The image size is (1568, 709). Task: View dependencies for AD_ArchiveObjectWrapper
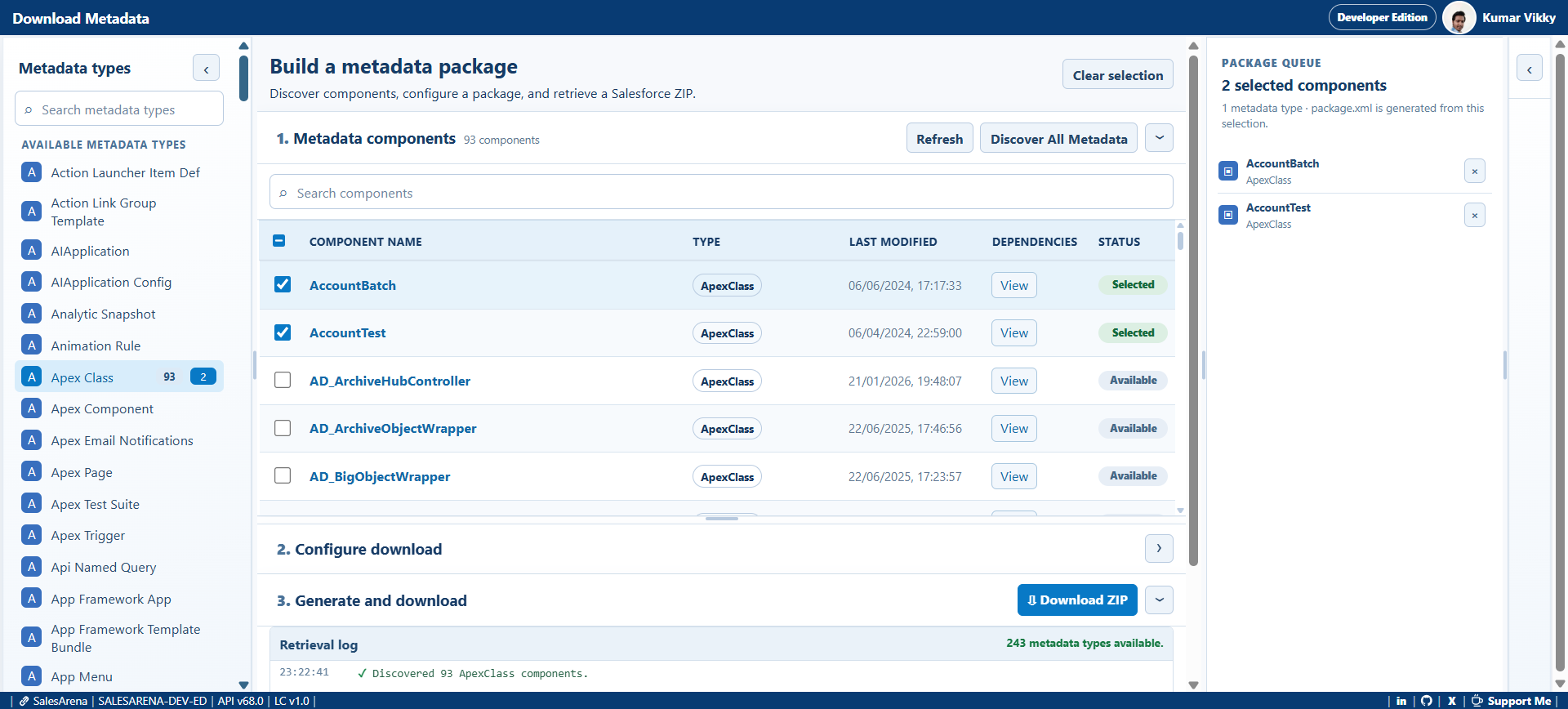point(1013,428)
